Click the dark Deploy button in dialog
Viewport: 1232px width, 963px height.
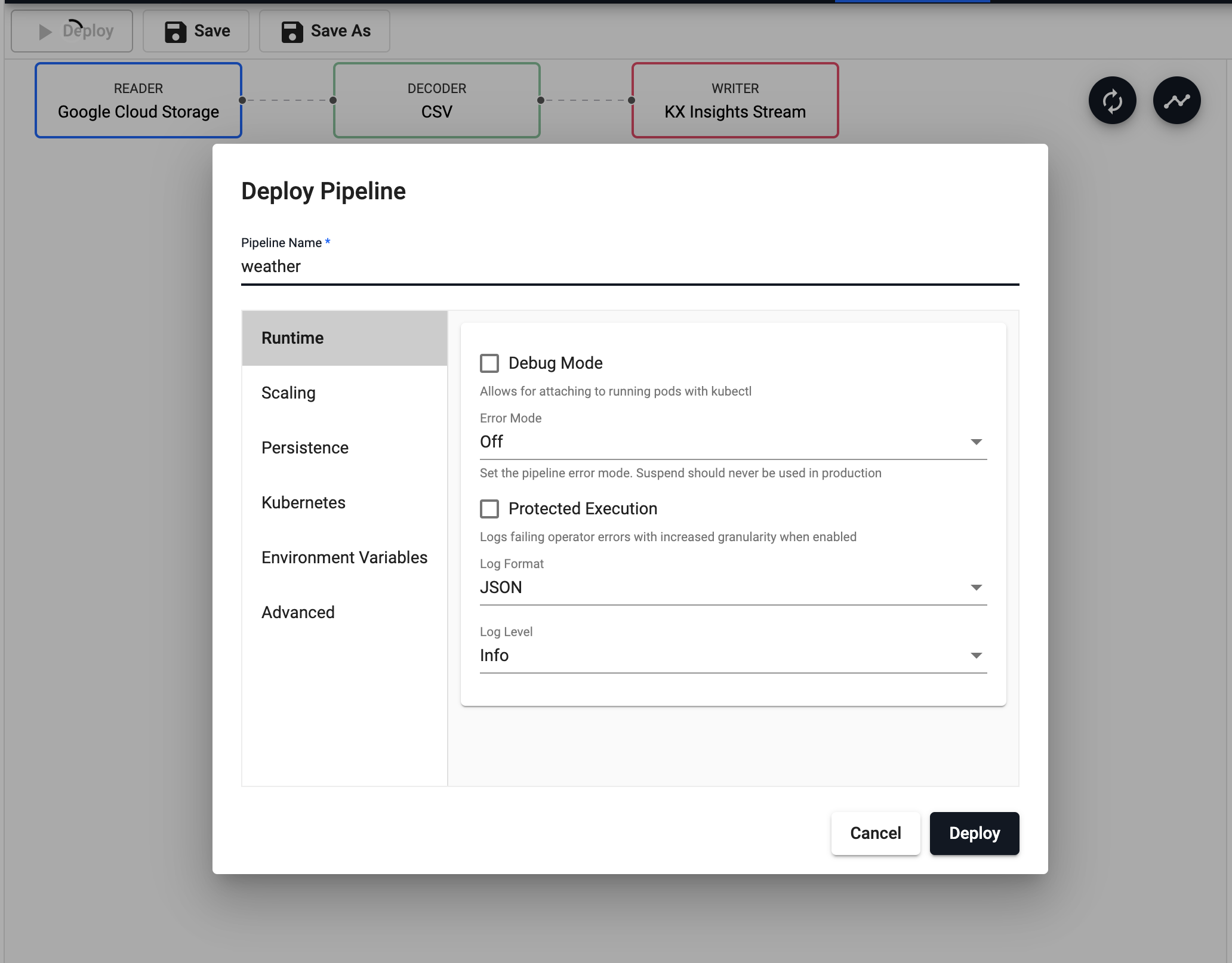click(975, 834)
